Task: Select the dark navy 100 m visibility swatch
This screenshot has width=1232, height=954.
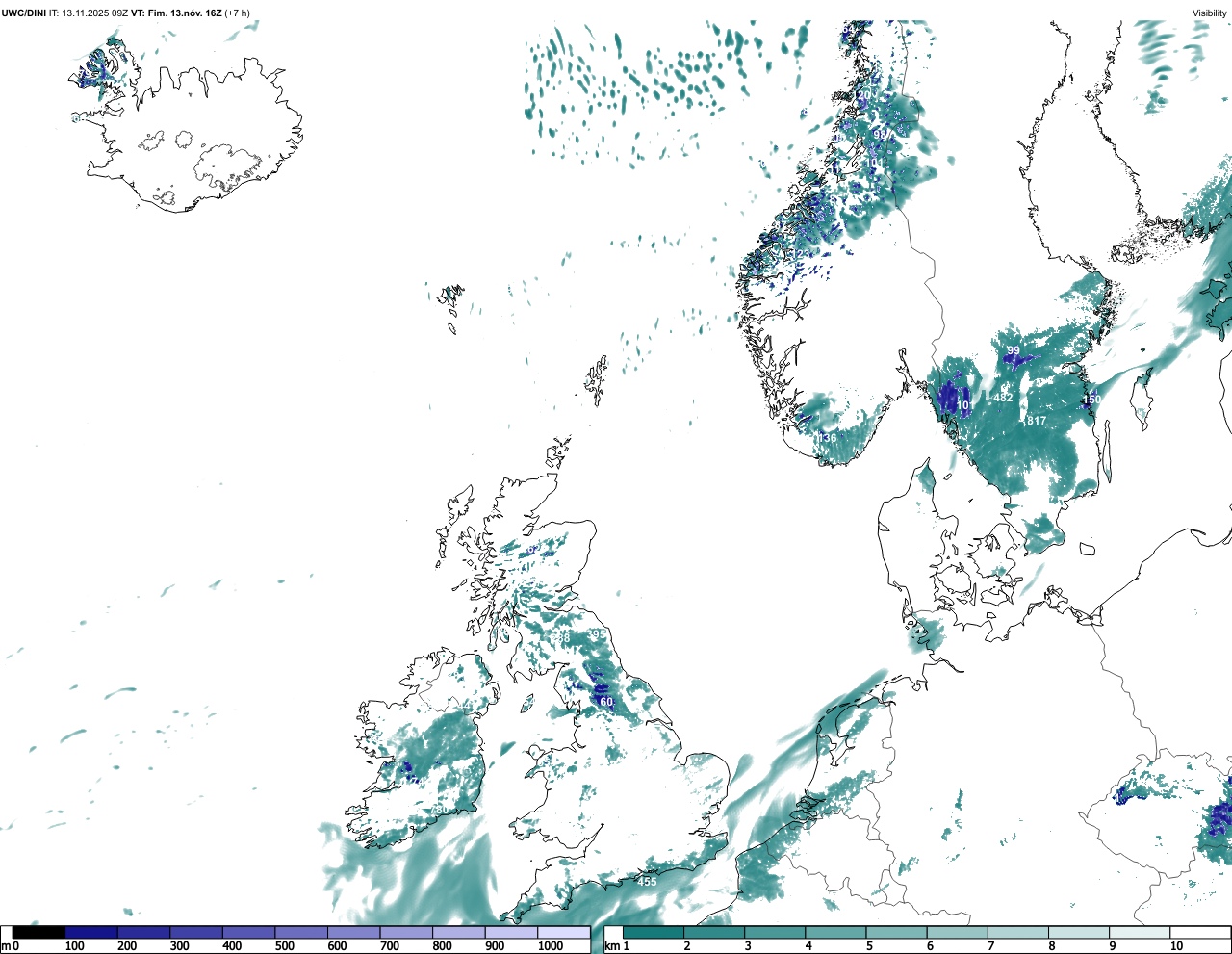Action: coord(91,933)
